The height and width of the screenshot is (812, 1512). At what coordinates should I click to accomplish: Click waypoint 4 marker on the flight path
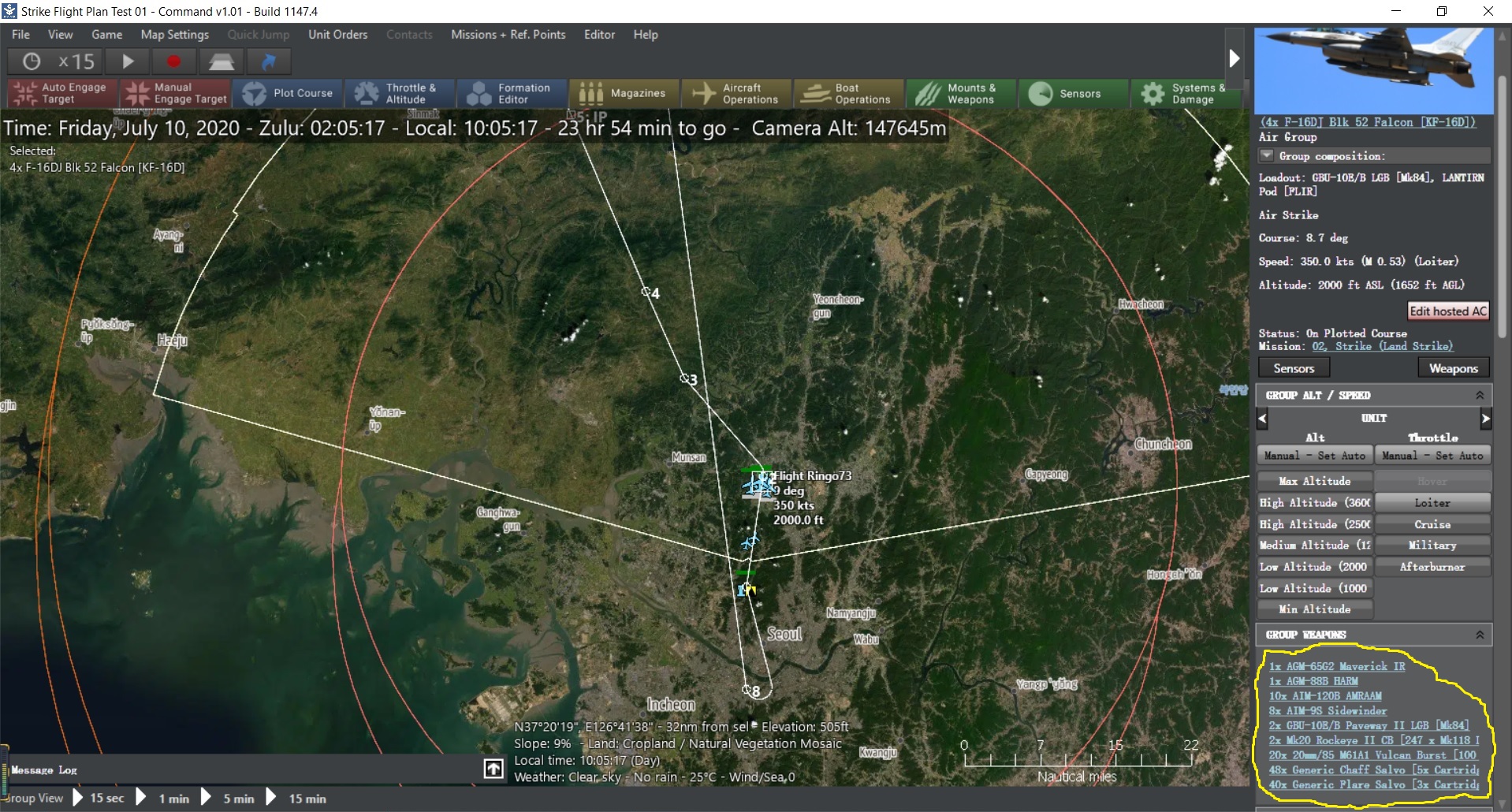(x=646, y=292)
